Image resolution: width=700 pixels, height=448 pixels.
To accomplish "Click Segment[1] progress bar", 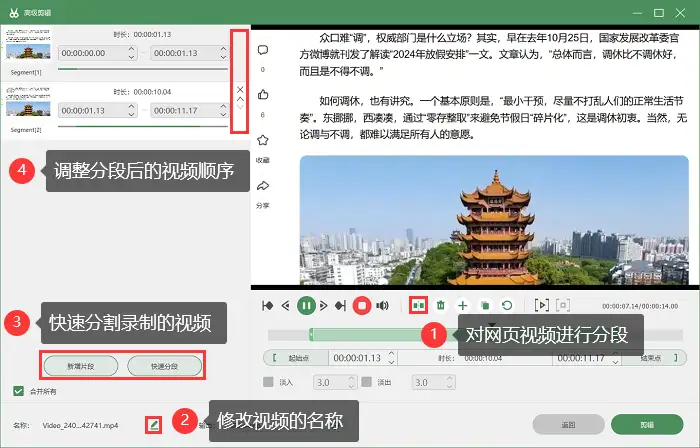I will tap(143, 69).
